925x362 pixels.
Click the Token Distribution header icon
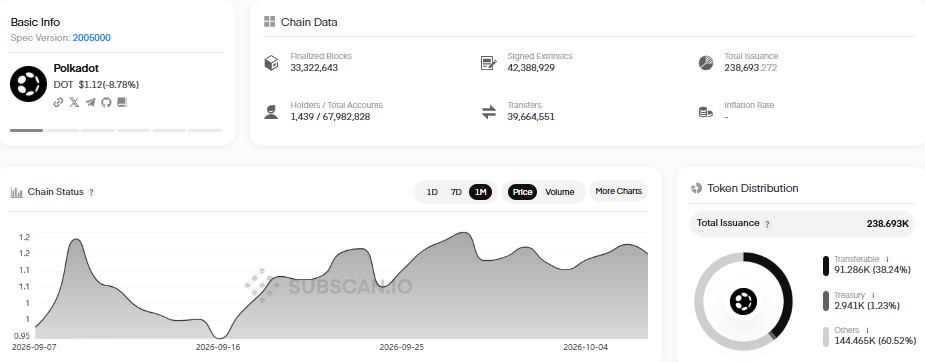click(696, 188)
